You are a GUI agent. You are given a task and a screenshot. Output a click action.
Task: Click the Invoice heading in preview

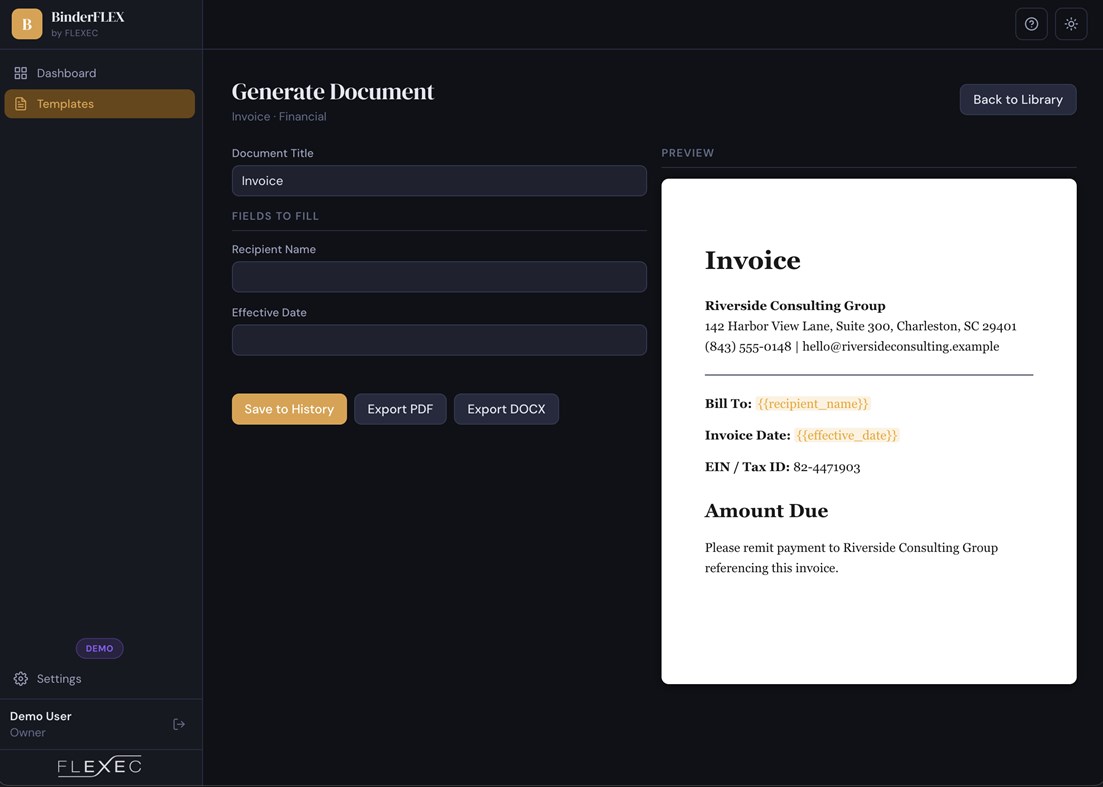tap(753, 260)
